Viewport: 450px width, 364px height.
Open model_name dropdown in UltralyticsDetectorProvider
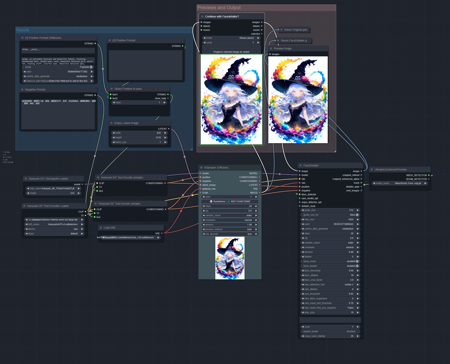pos(400,183)
